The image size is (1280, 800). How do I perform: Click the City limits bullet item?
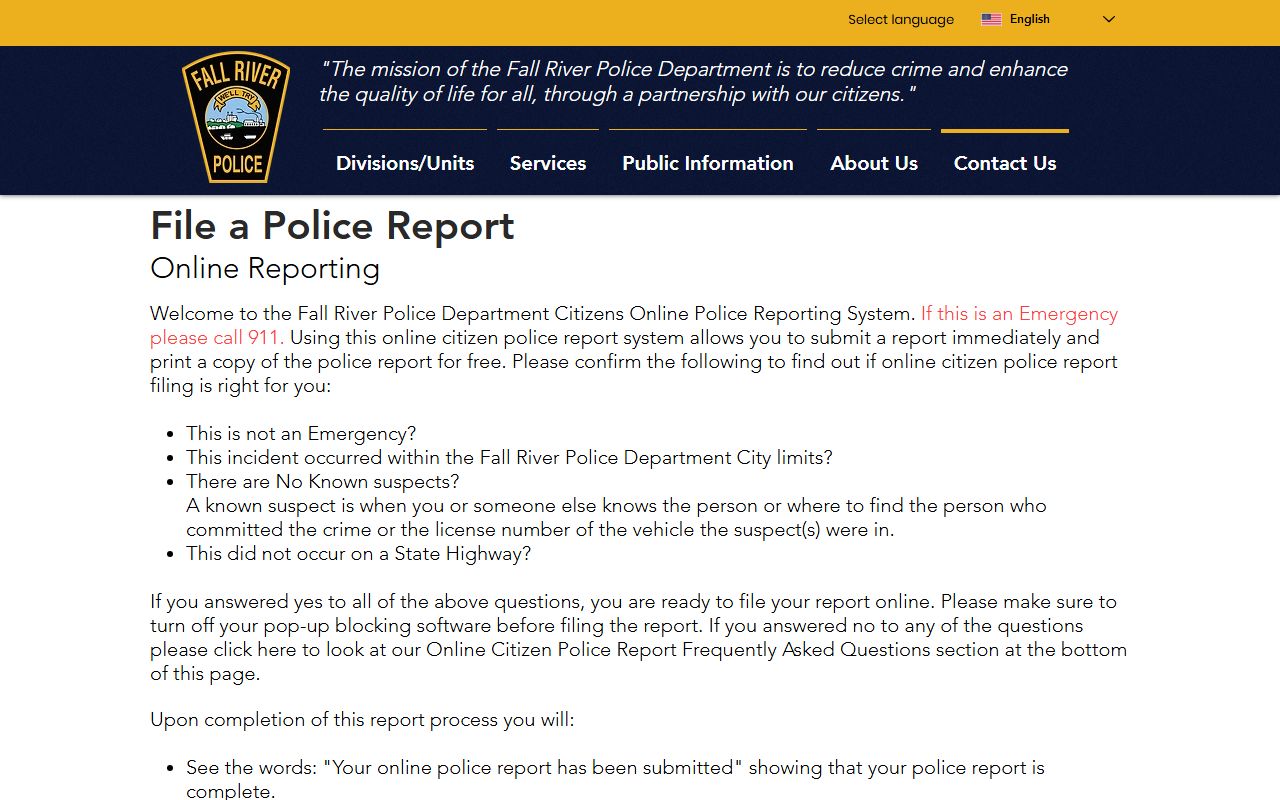pos(509,457)
